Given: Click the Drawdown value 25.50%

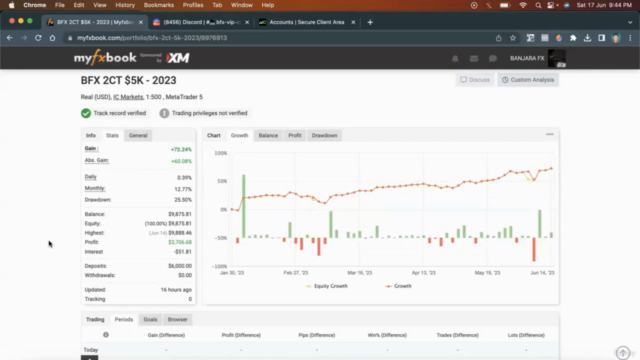Looking at the screenshot, I should (x=183, y=200).
